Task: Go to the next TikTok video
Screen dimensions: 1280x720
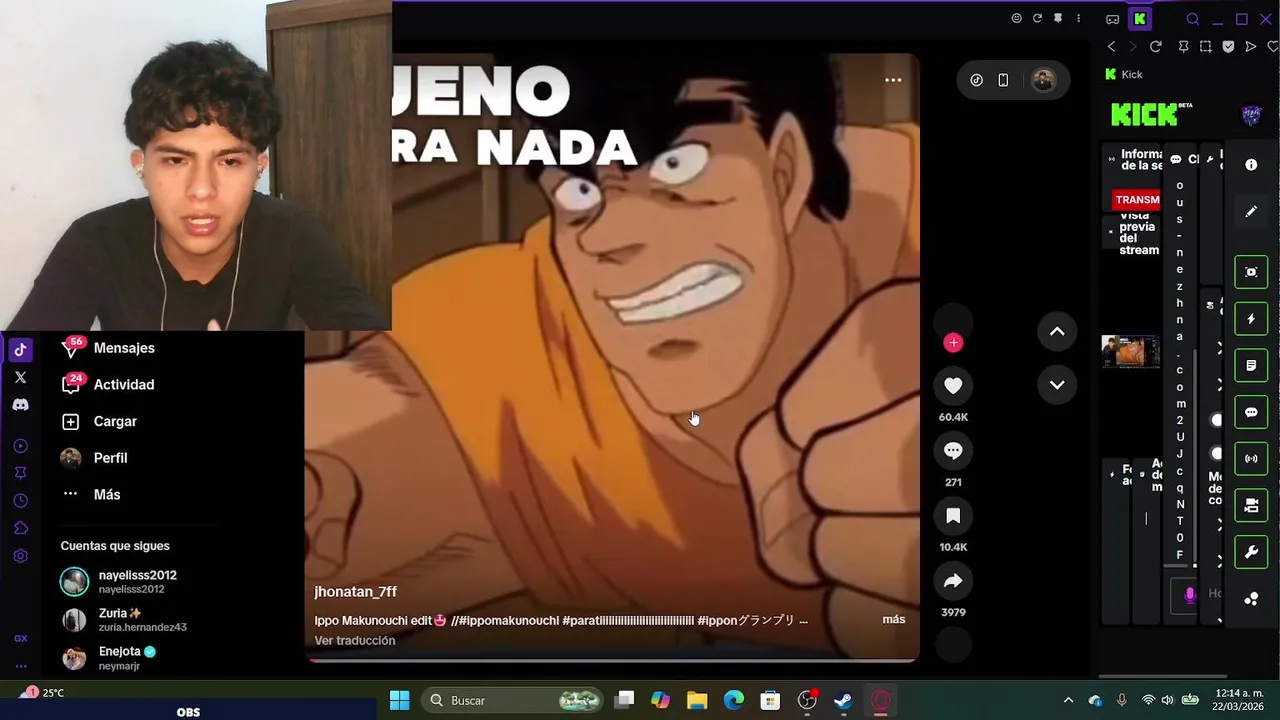Action: [1057, 385]
